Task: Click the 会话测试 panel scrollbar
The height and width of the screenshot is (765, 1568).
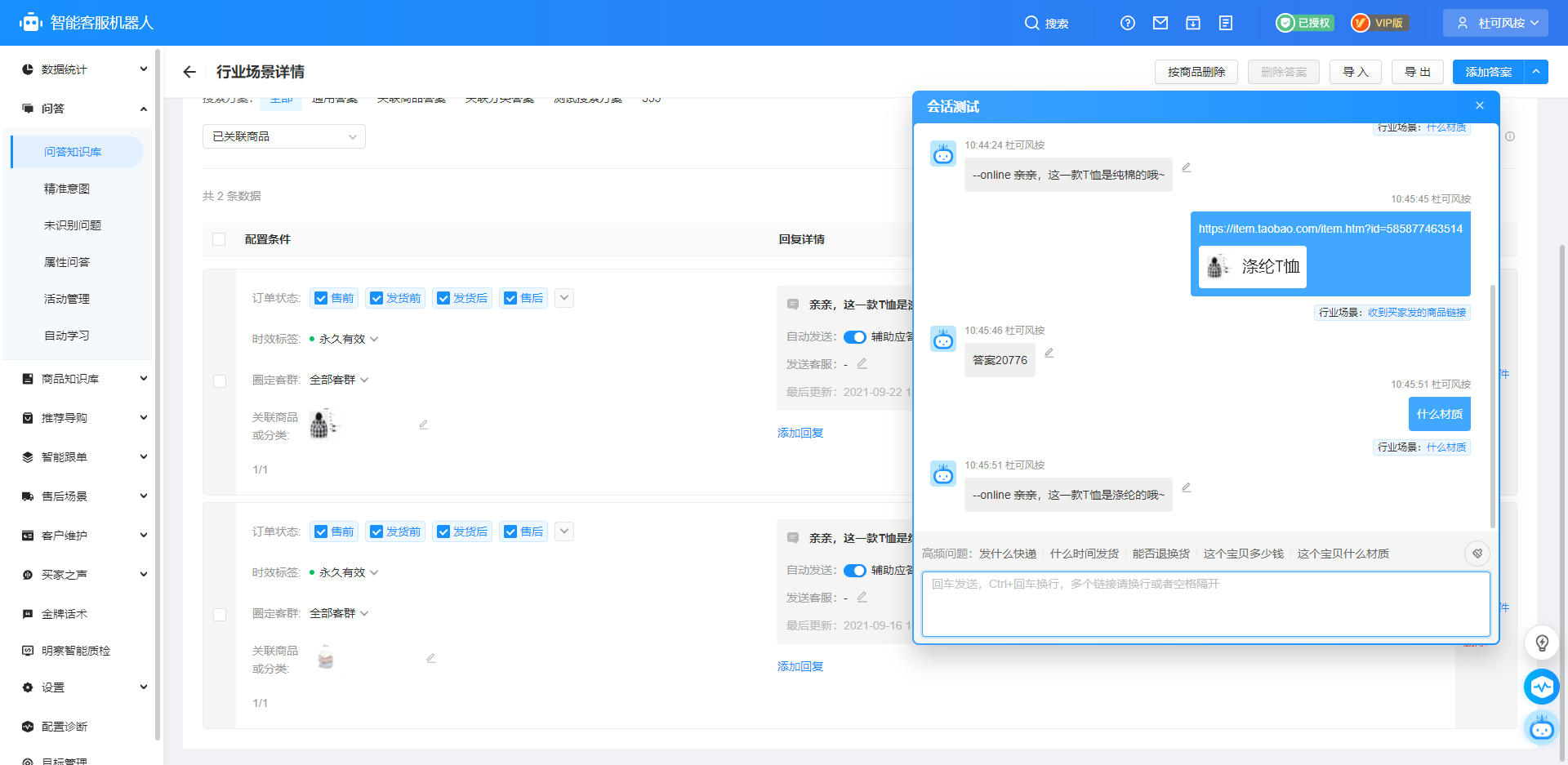Action: [x=1493, y=407]
